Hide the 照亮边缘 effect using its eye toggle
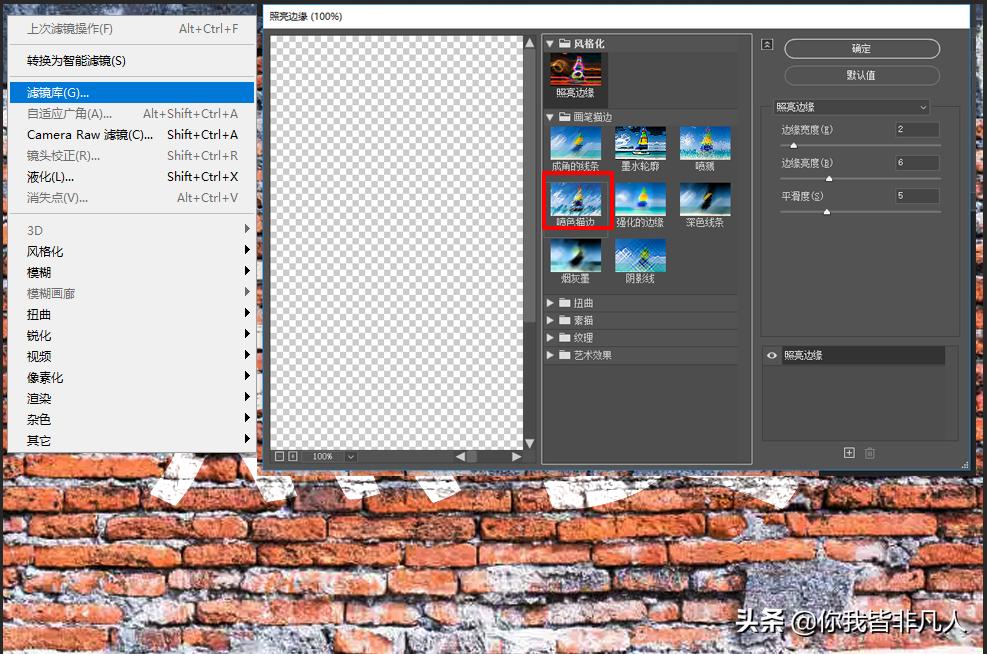This screenshot has width=987, height=654. (x=770, y=355)
